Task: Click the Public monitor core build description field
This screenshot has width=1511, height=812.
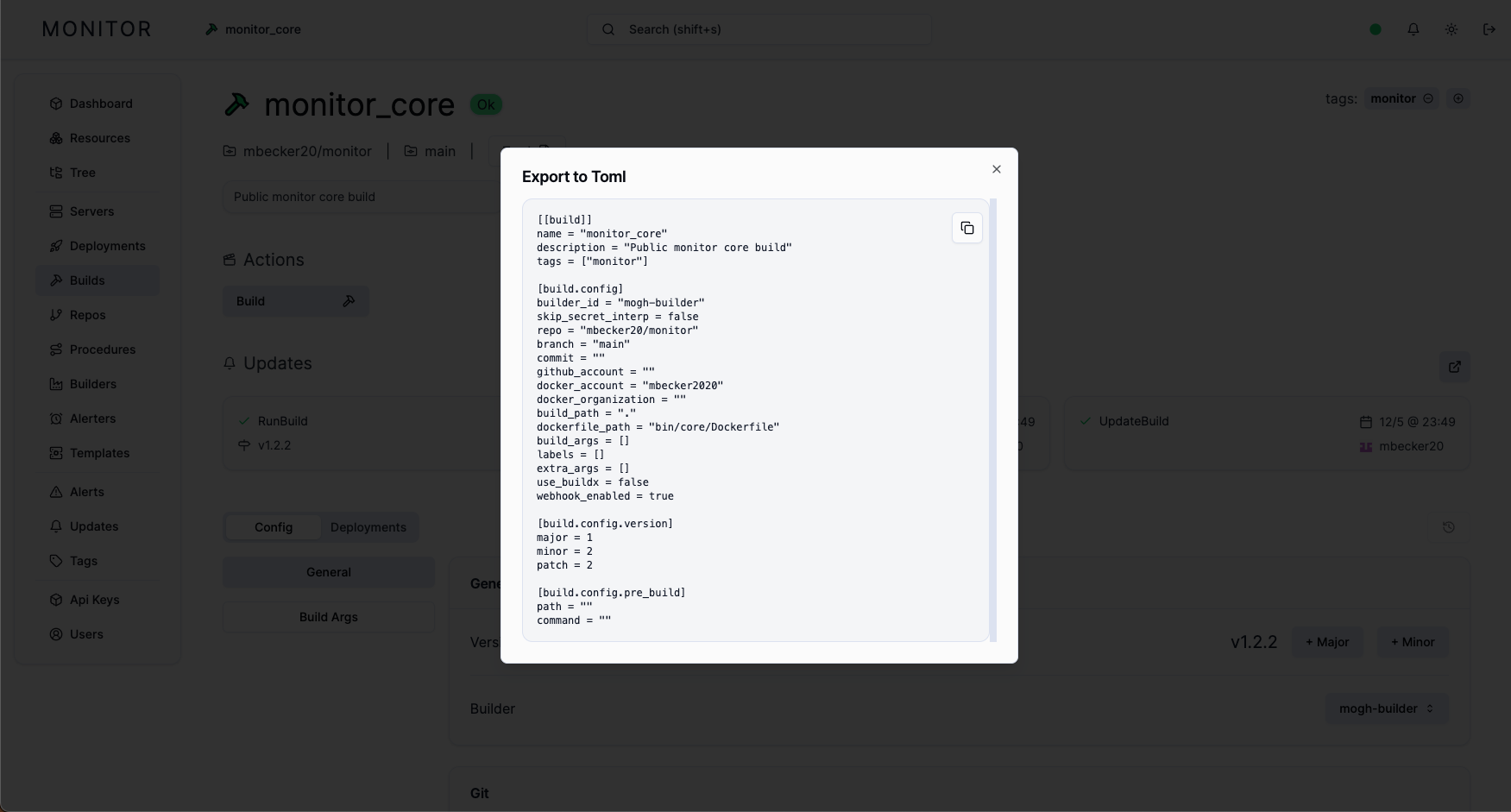Action: [x=362, y=197]
